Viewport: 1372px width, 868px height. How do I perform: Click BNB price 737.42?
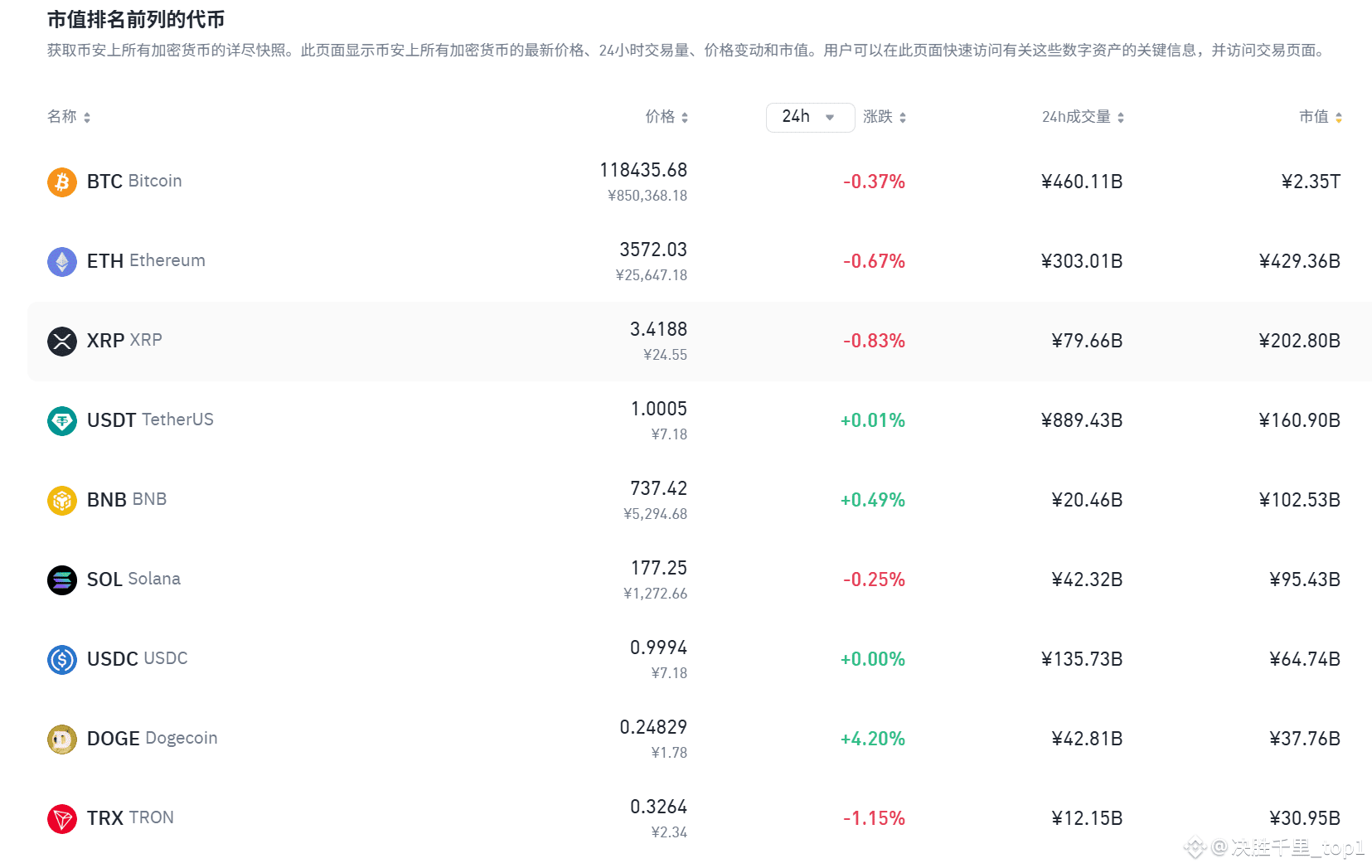(658, 488)
